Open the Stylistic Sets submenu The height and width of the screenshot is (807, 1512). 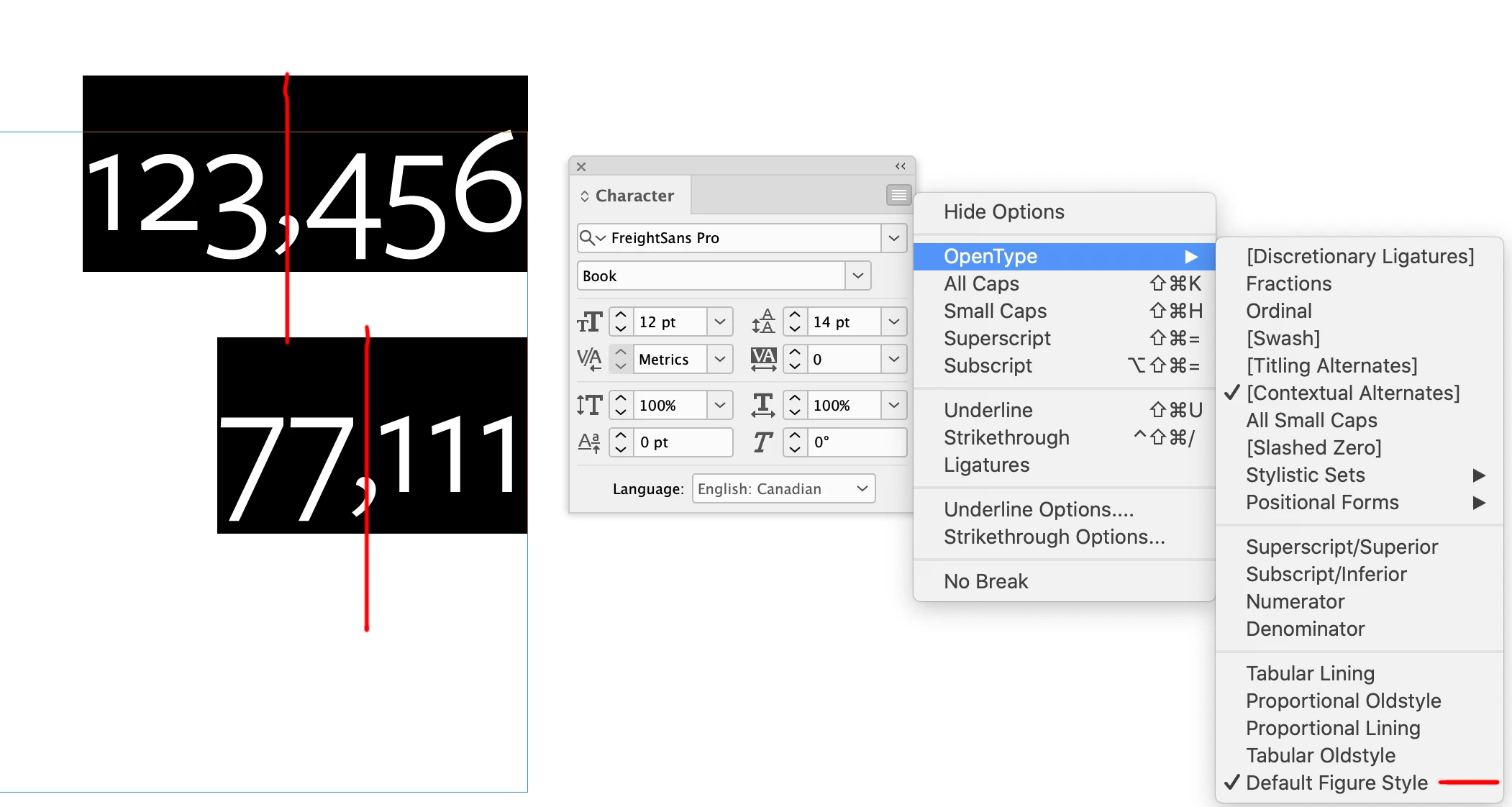tap(1305, 475)
